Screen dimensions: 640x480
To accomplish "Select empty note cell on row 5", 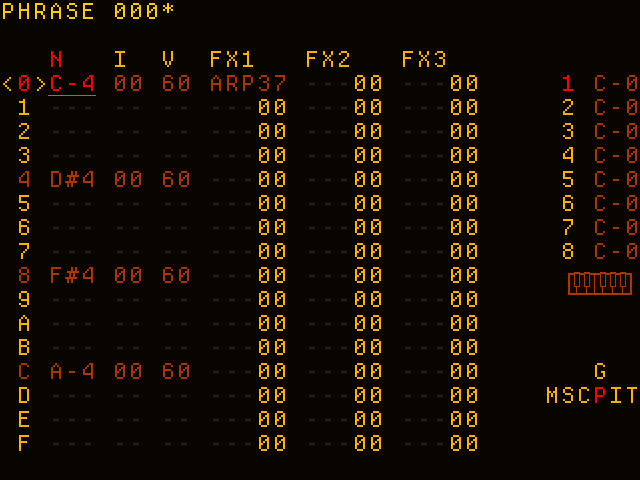I will (72, 204).
